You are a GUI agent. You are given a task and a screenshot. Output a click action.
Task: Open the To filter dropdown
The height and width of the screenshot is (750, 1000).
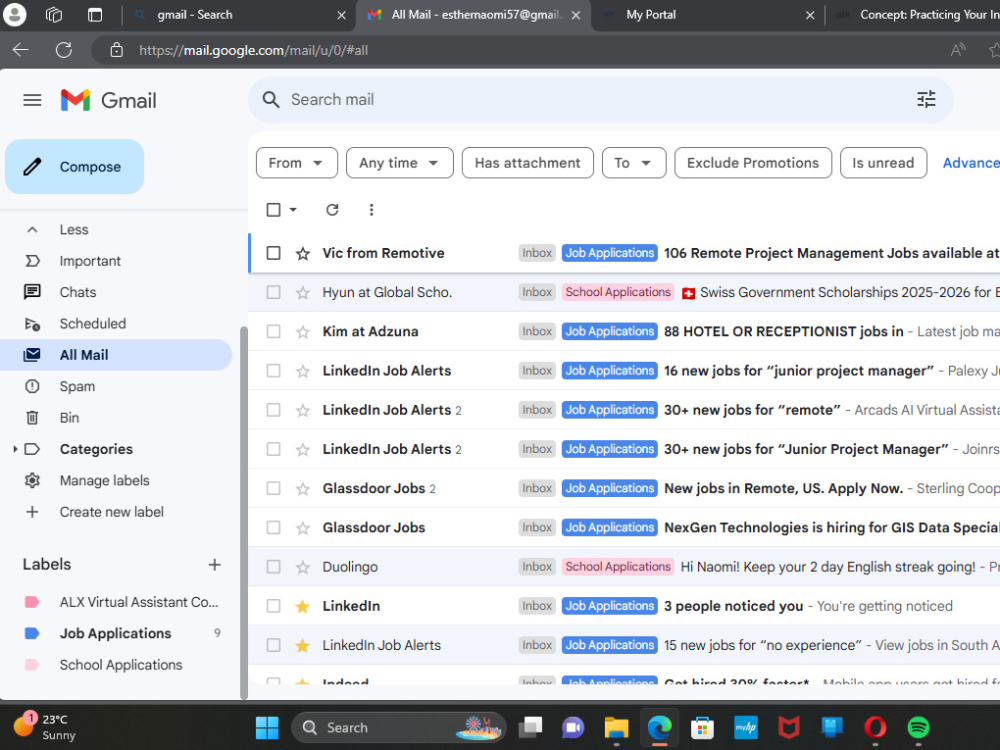tap(634, 163)
